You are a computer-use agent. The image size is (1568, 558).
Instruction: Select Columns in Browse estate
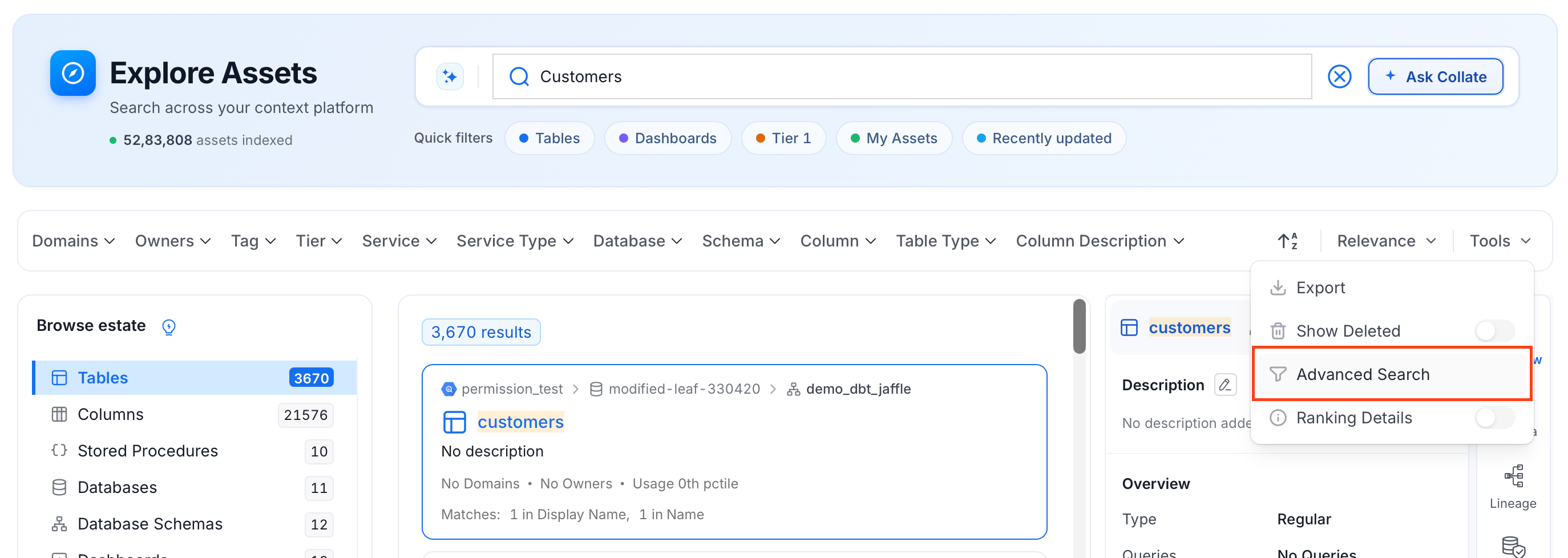pos(195,414)
